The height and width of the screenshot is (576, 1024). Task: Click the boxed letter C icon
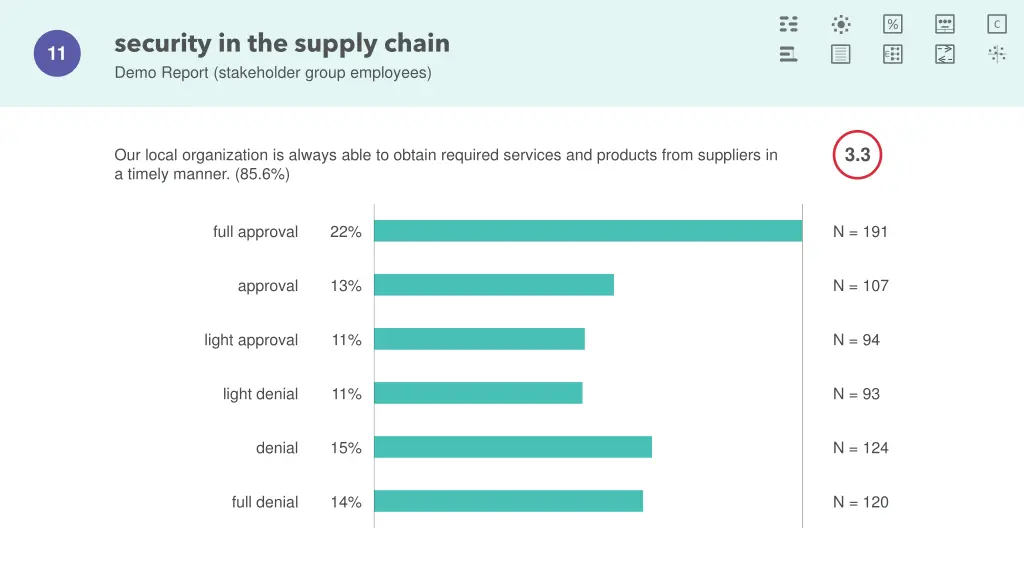997,24
